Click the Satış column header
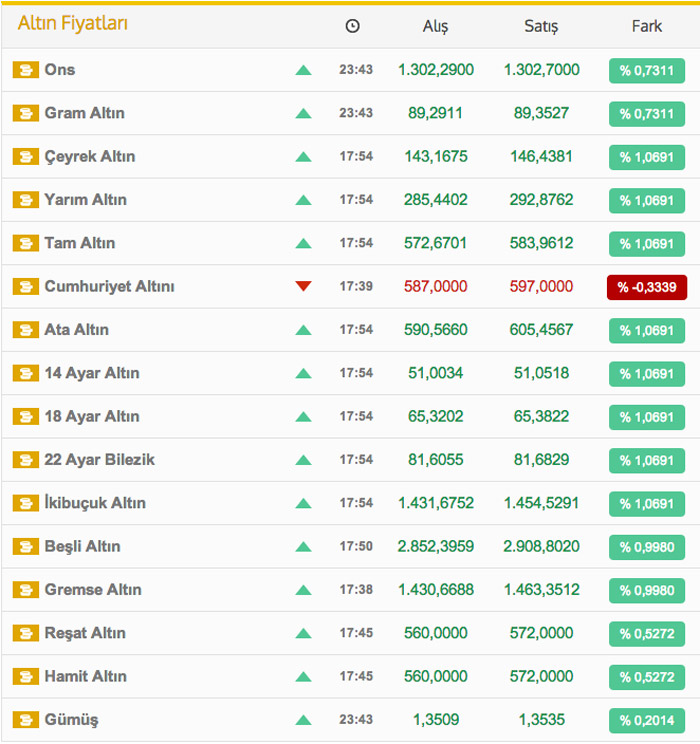 [x=541, y=27]
